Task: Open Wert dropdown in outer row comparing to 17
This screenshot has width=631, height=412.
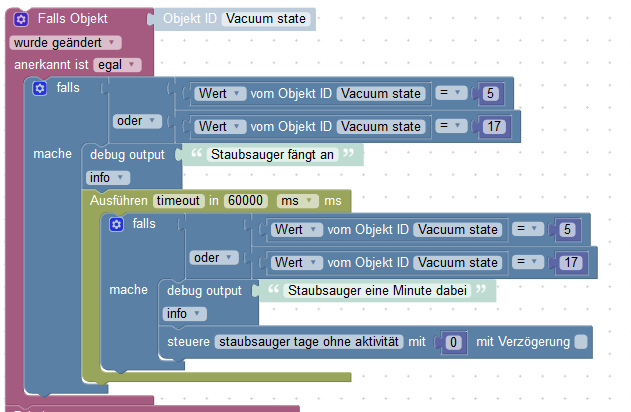Action: click(220, 126)
